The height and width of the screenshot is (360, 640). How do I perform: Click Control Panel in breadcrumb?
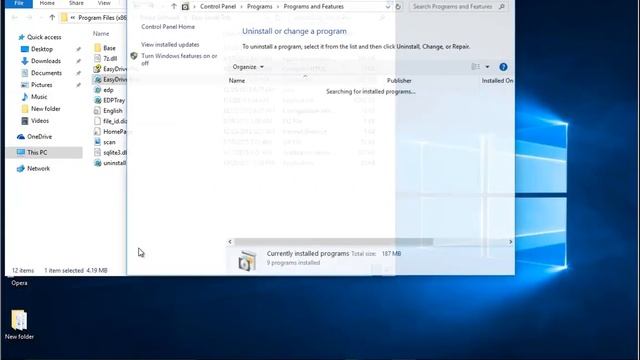[218, 7]
